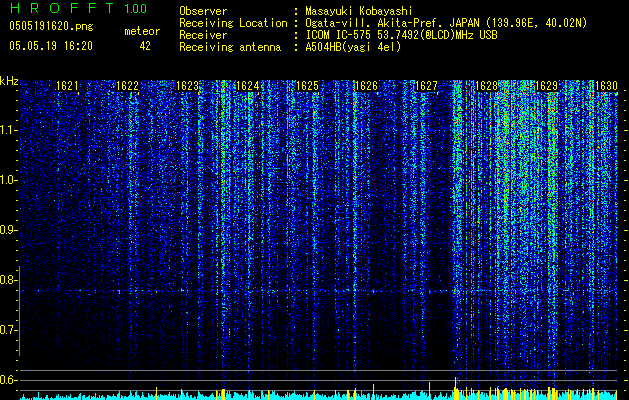Click the Receiver field label

pos(203,35)
